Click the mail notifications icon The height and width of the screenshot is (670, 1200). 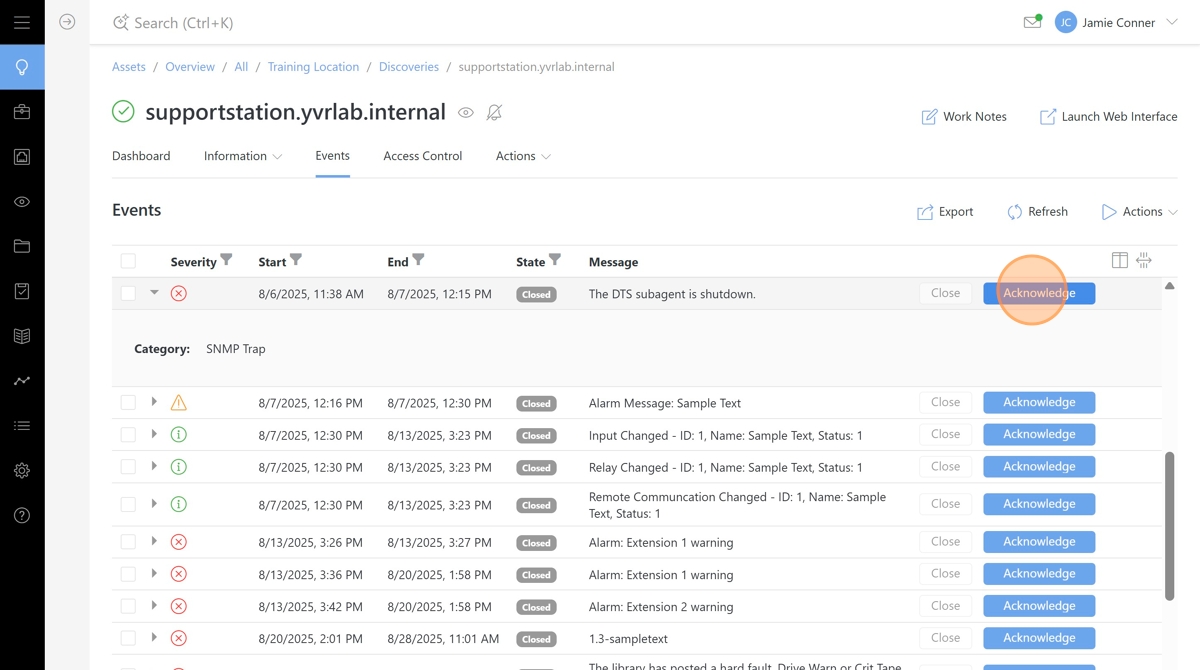click(x=1032, y=22)
